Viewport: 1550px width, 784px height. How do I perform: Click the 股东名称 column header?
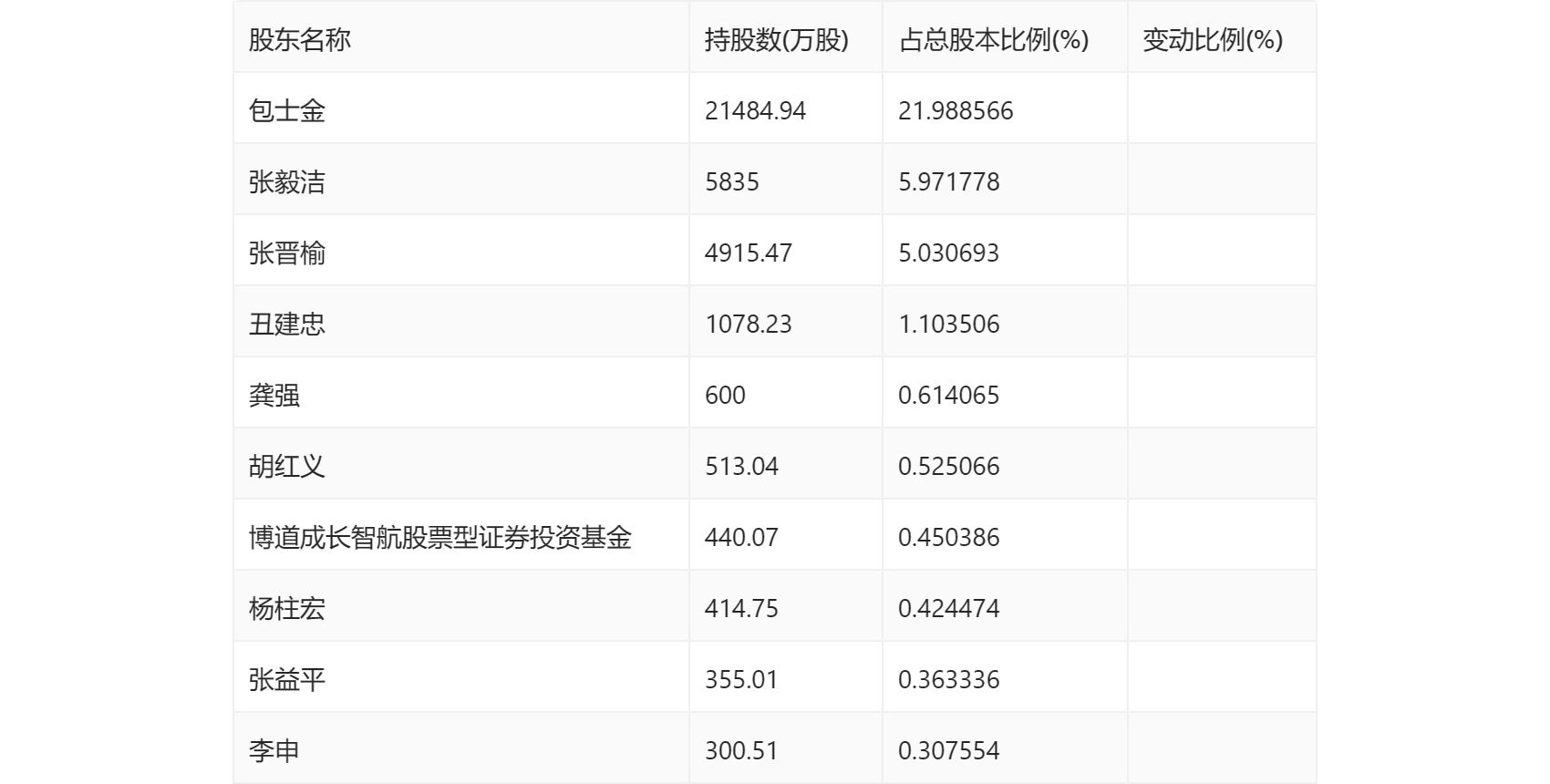coord(300,39)
